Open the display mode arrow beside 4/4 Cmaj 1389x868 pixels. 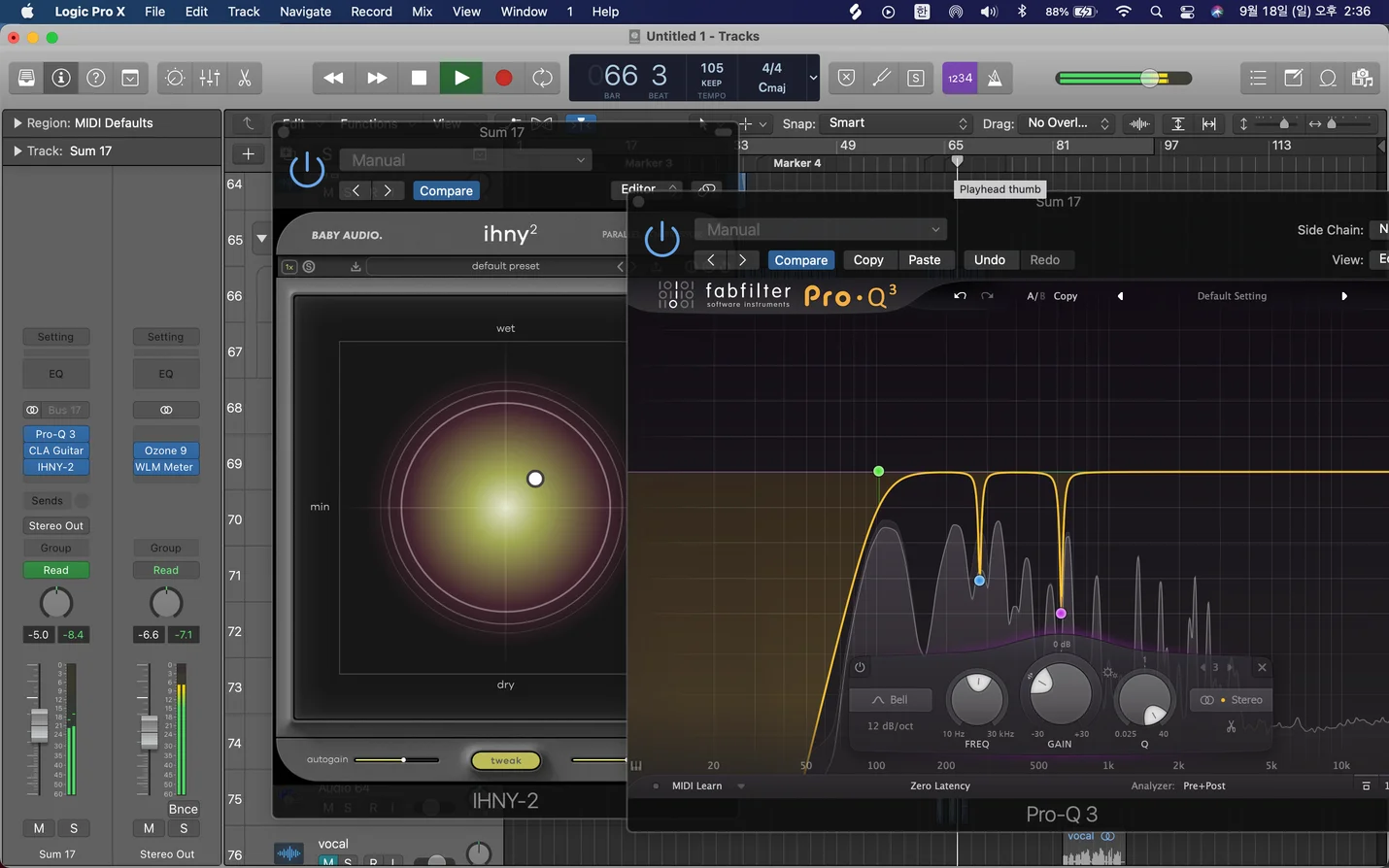(x=813, y=78)
